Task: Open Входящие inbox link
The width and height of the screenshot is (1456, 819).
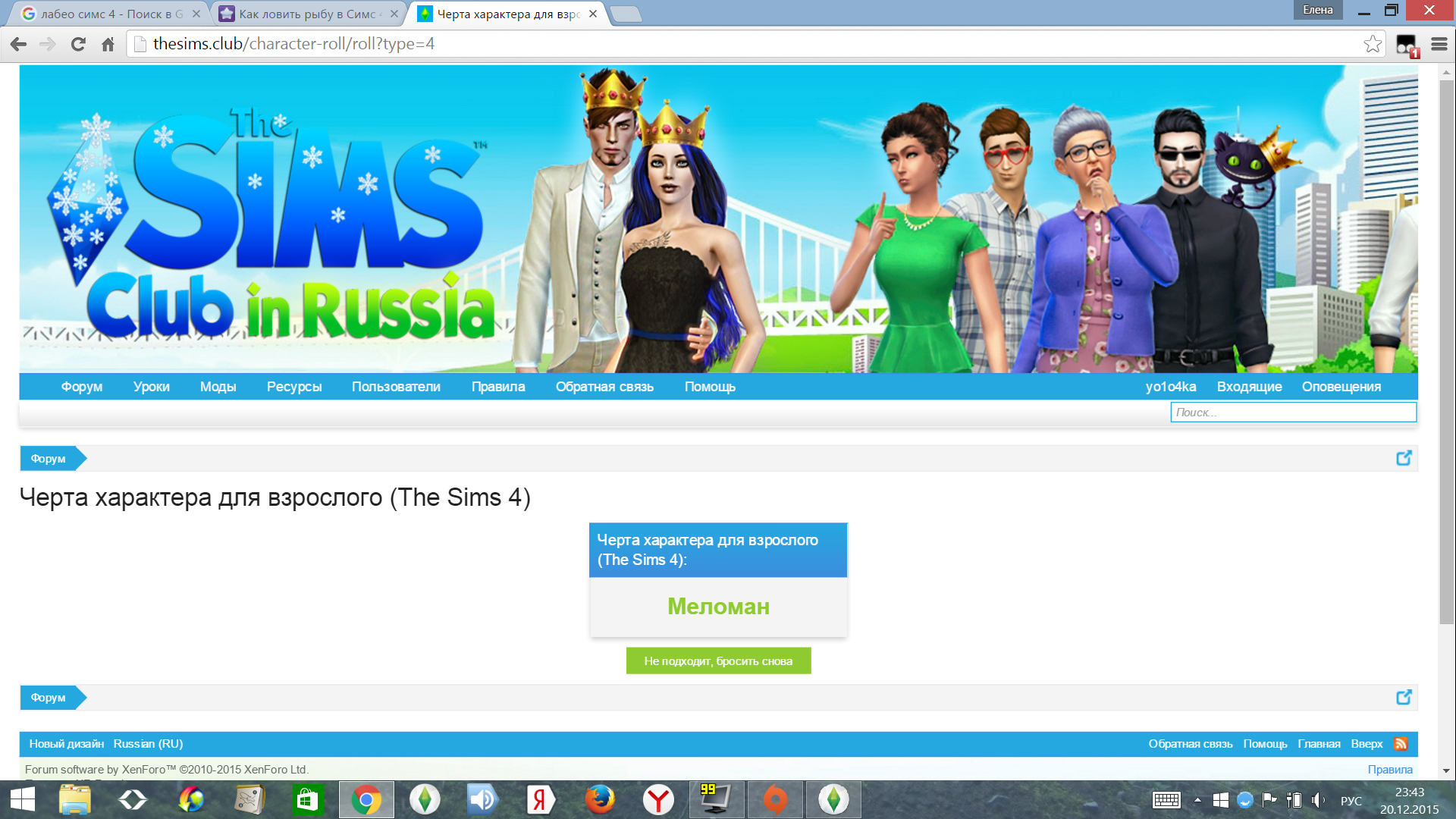Action: pos(1250,387)
